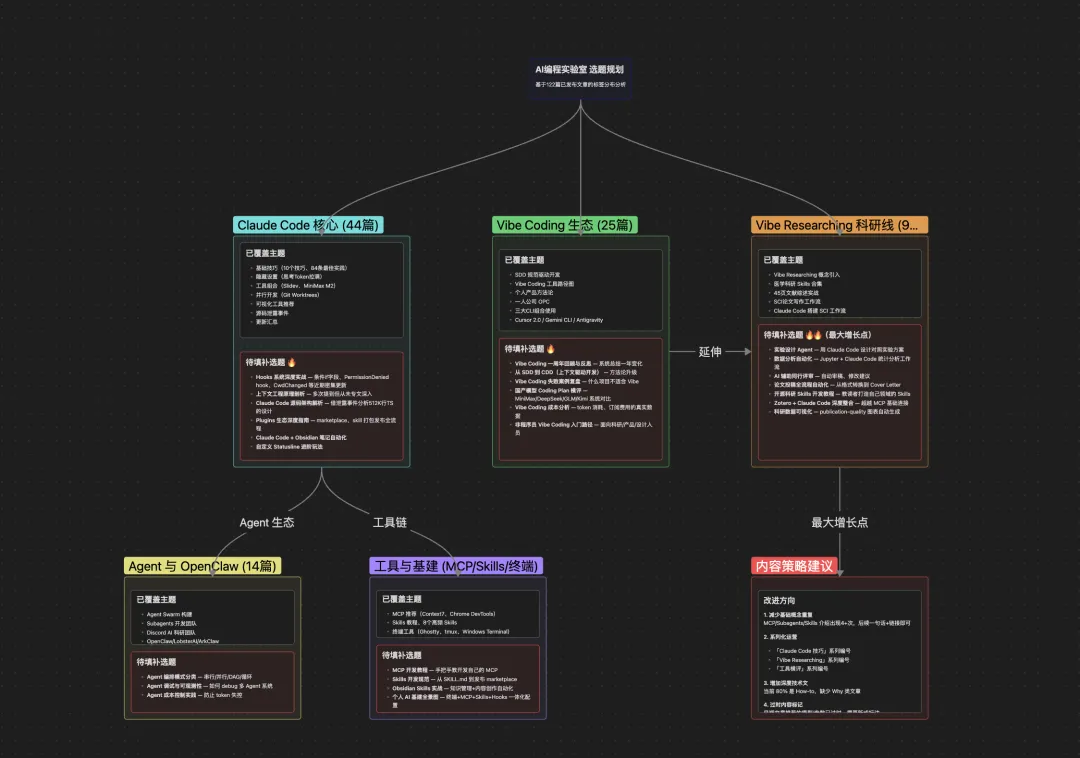Select the yellow Agent 与 OpenClaw group label
The height and width of the screenshot is (758, 1080).
click(203, 566)
